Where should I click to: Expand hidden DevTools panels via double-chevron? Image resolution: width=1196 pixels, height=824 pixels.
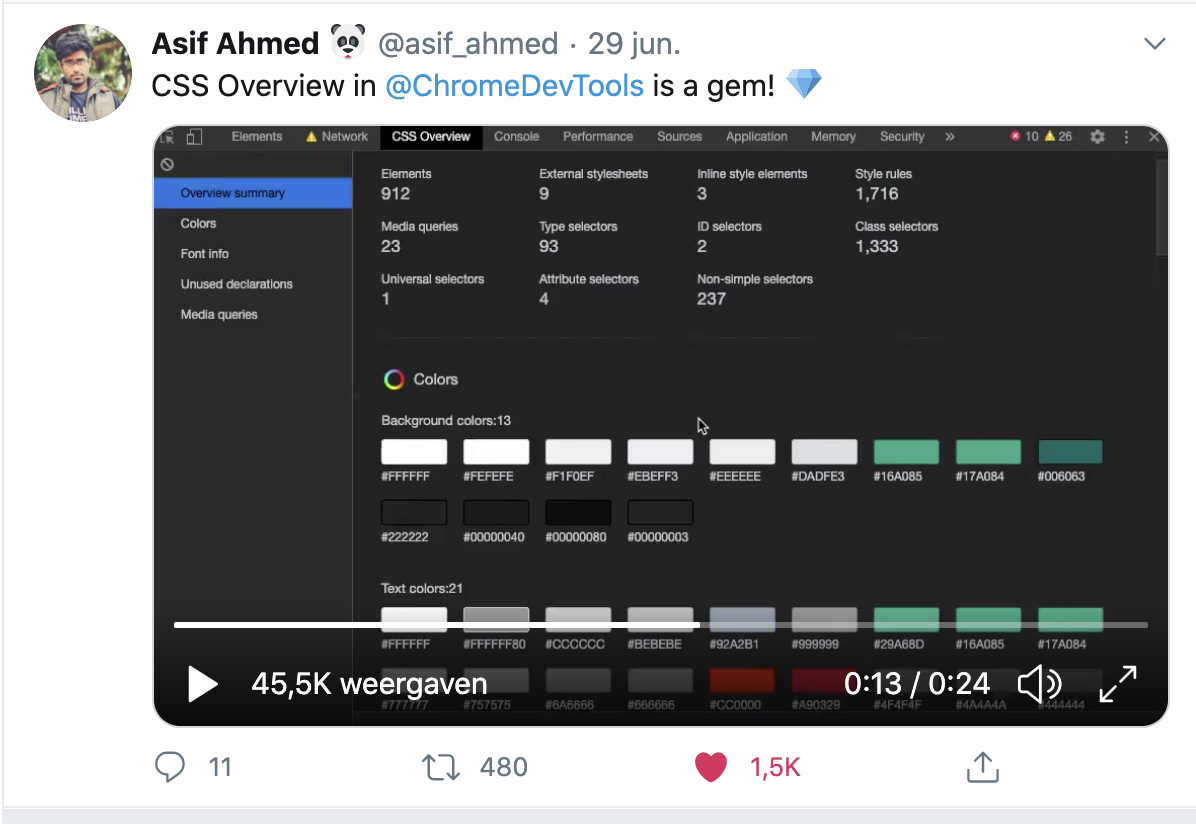[949, 137]
